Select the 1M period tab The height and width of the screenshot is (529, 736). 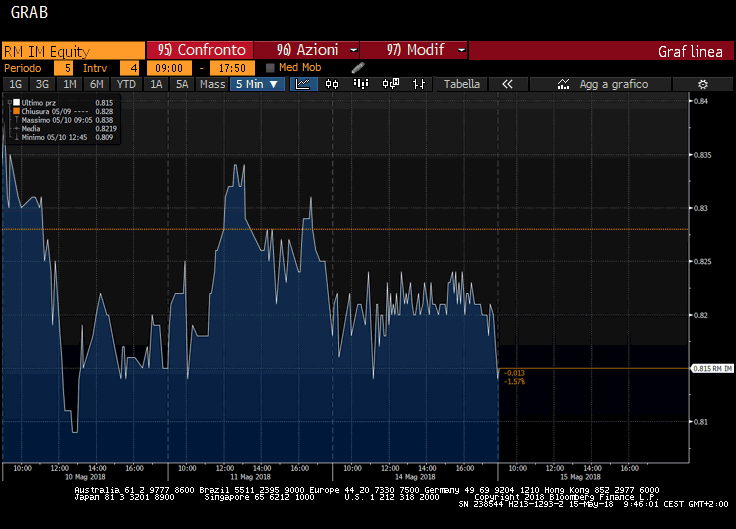tap(69, 84)
